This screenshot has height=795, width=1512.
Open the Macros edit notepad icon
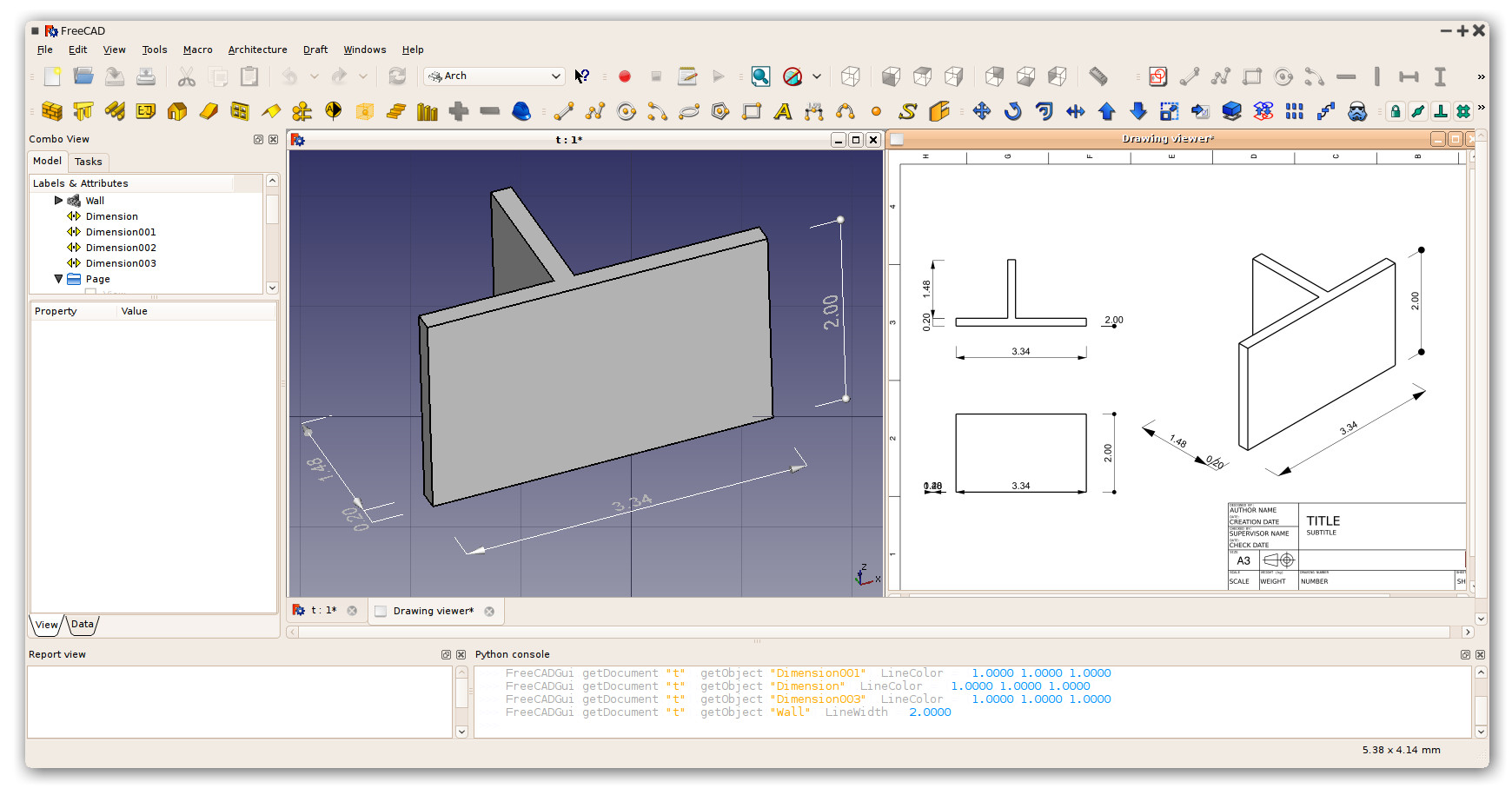coord(687,76)
